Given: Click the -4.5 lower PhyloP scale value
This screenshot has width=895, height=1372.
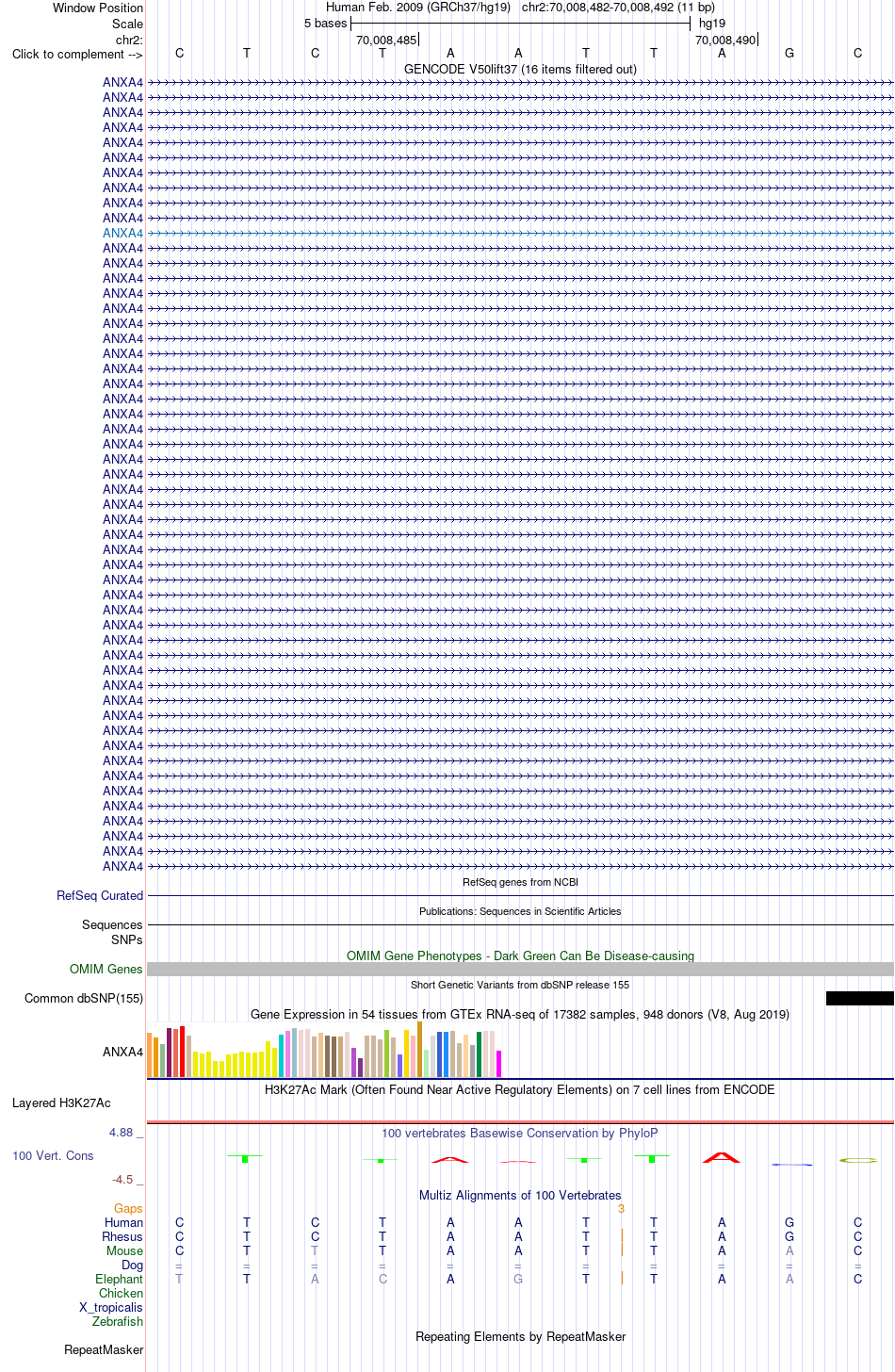Looking at the screenshot, I should click(127, 1180).
